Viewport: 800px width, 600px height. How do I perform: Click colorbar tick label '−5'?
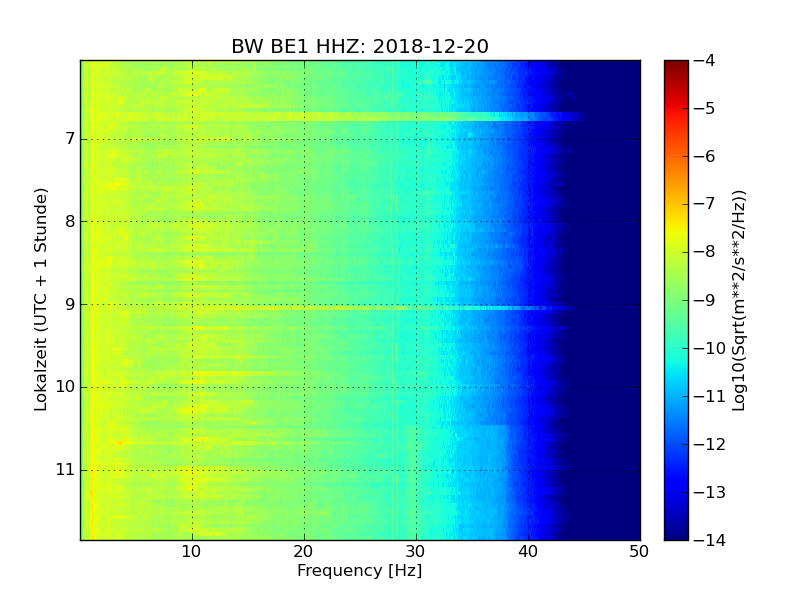coord(705,108)
